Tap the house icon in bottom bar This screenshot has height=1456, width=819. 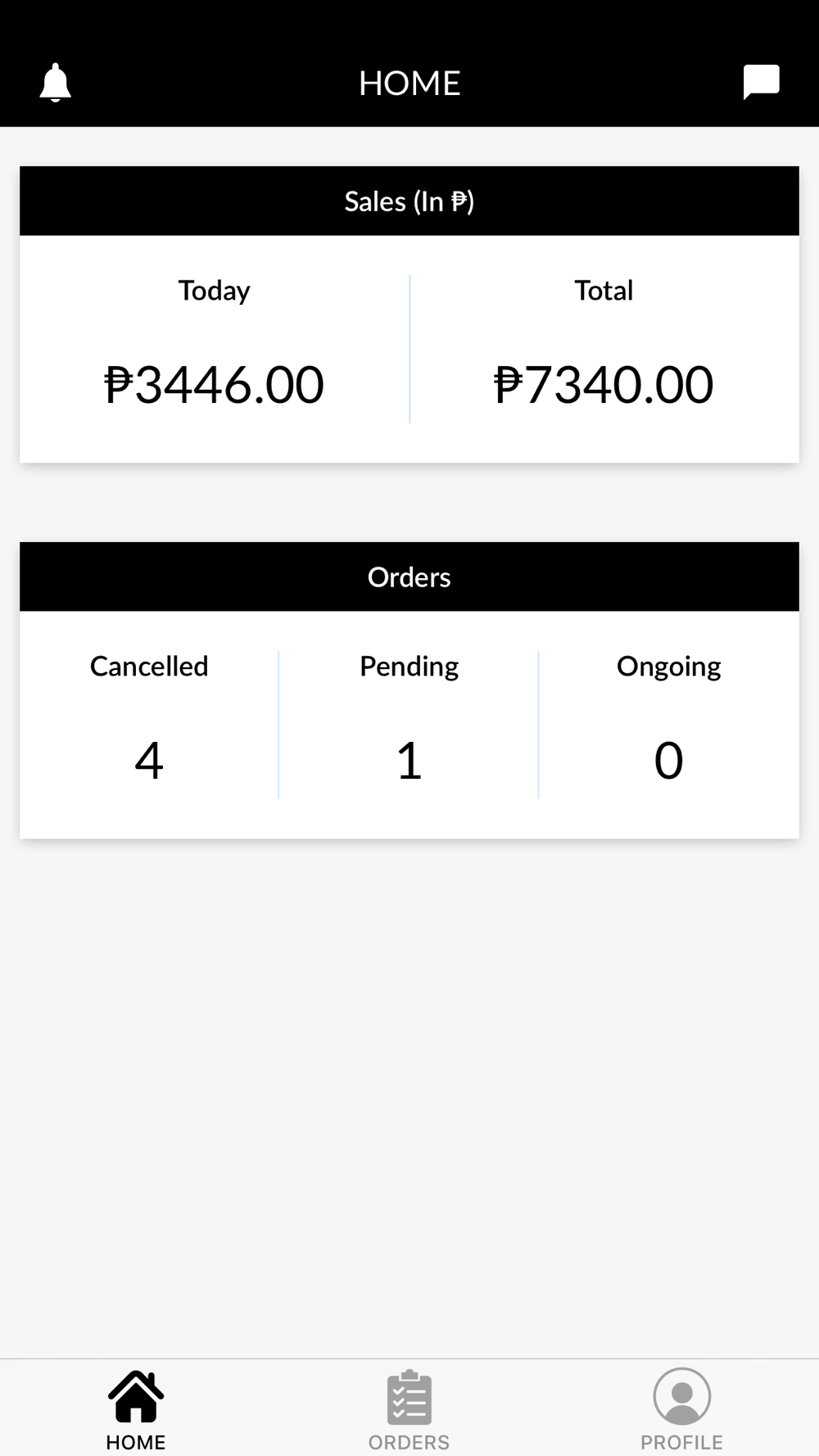coord(136,1396)
